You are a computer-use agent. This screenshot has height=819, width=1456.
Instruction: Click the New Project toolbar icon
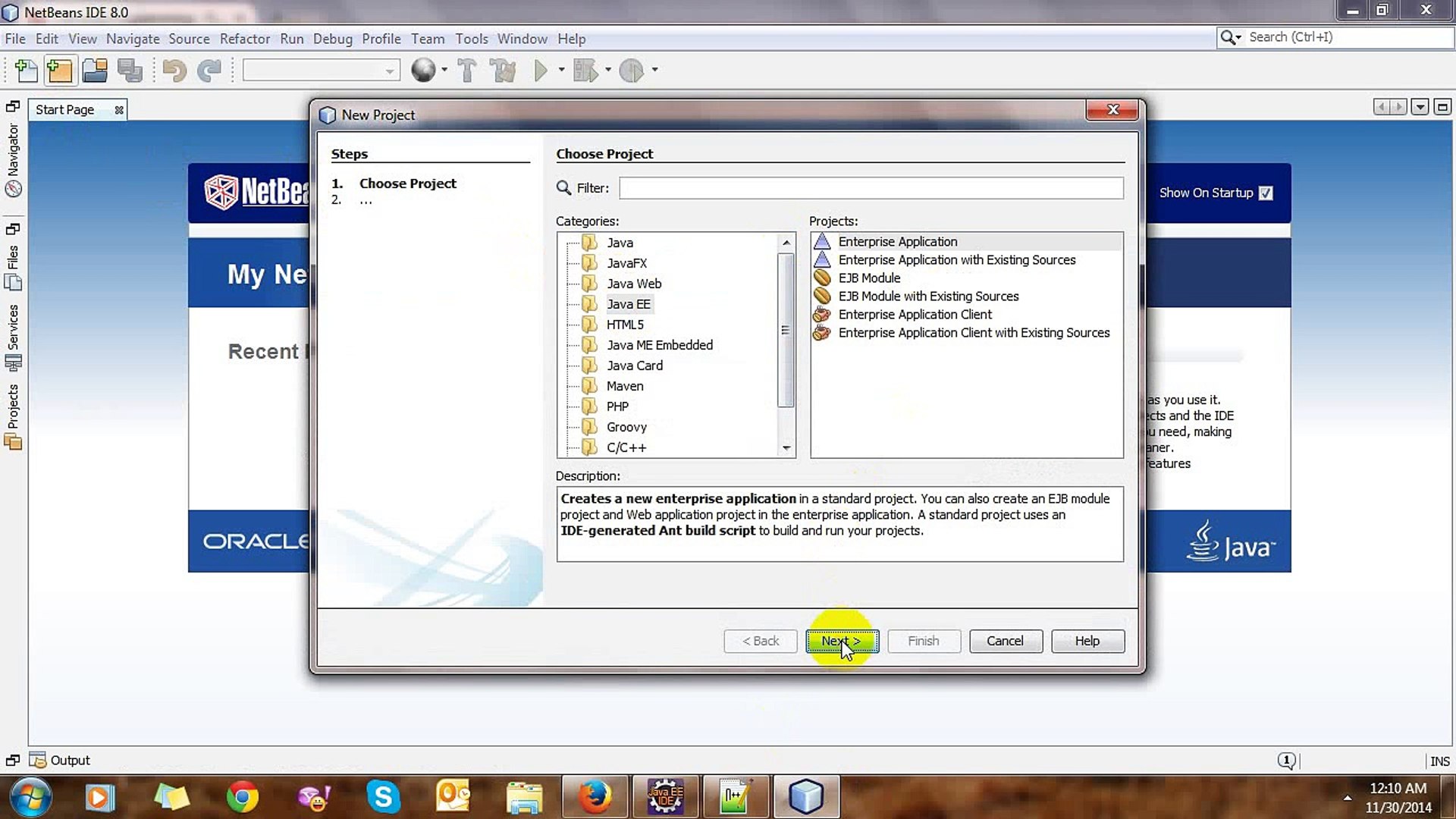tap(60, 71)
